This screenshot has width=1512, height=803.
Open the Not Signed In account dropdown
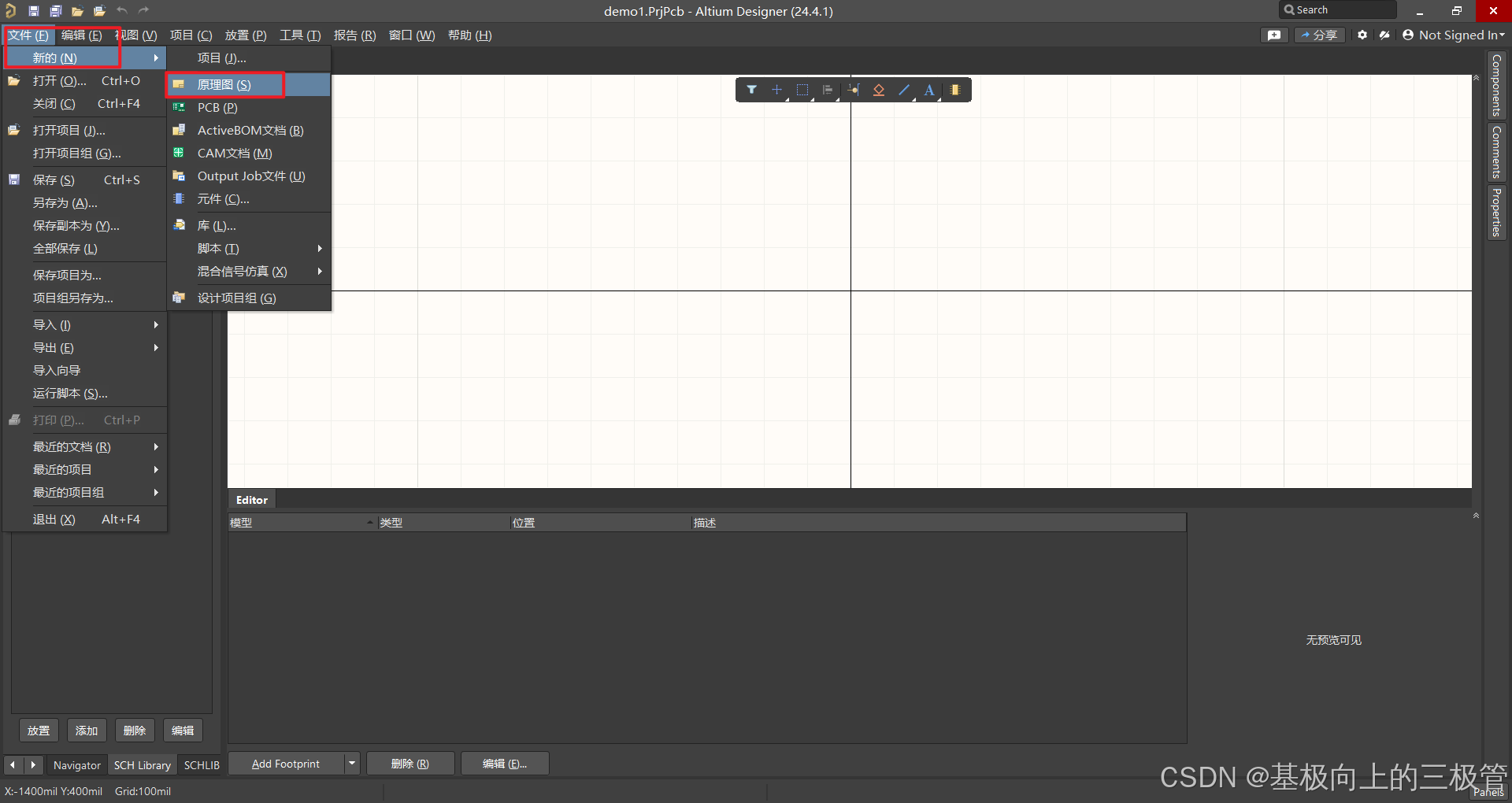[x=1462, y=35]
